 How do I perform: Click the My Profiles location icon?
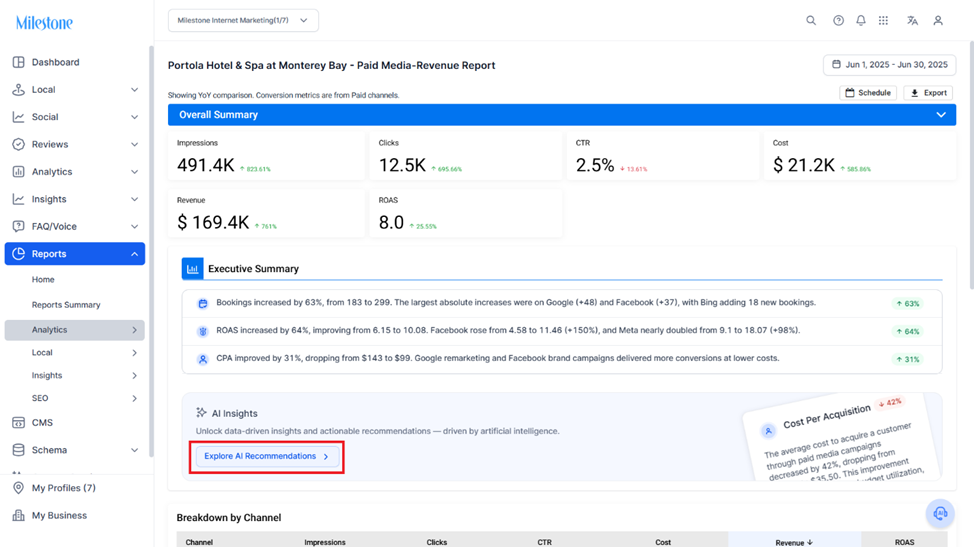click(x=19, y=488)
